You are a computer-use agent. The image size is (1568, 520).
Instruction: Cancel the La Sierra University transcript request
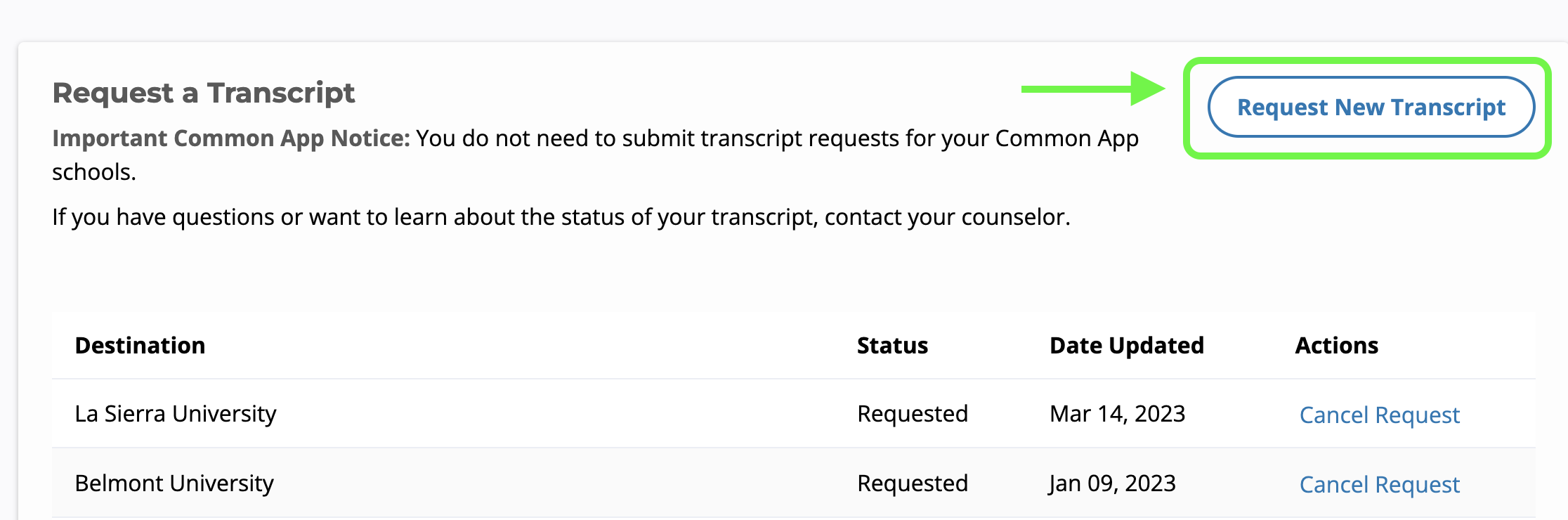[x=1379, y=415]
